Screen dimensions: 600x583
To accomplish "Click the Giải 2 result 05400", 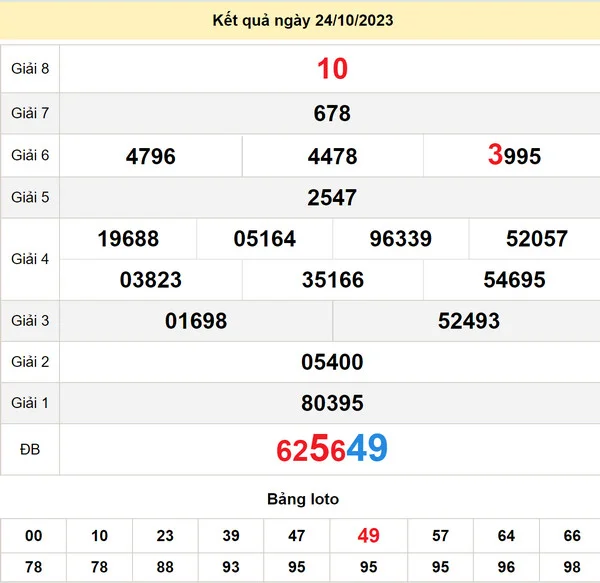I will pyautogui.click(x=332, y=362).
